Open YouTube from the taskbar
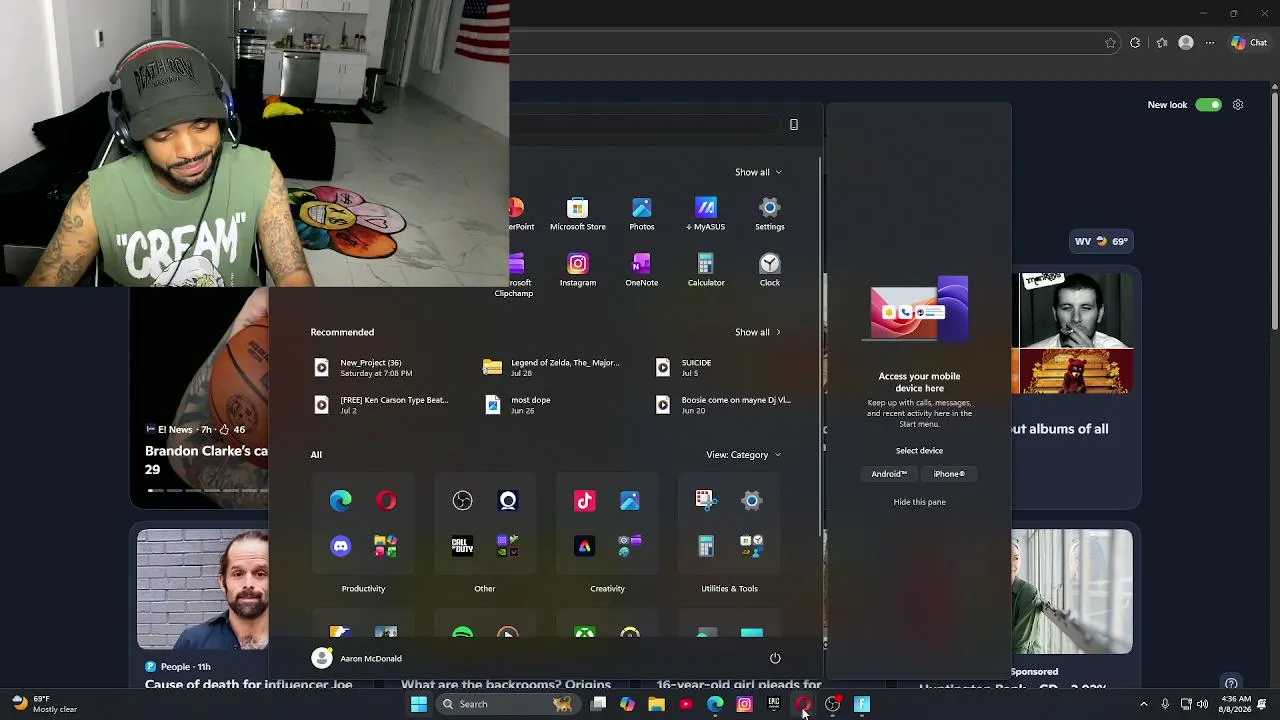Viewport: 1280px width, 720px height. (685, 704)
